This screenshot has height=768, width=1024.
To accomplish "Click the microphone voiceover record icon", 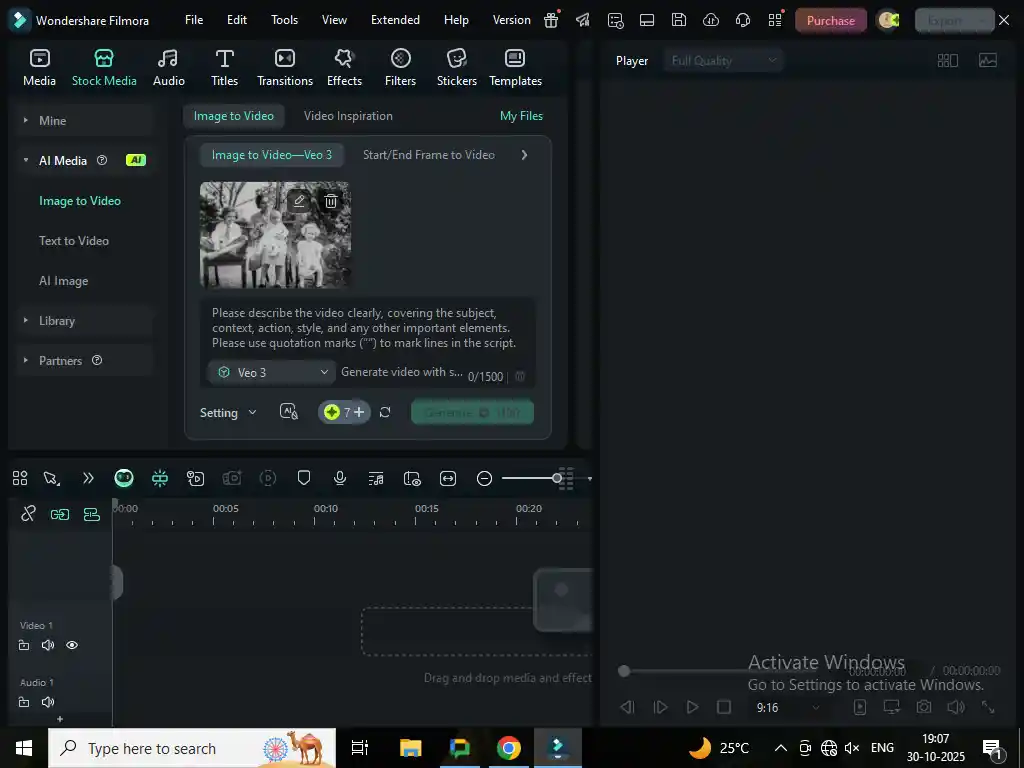I will coord(340,478).
